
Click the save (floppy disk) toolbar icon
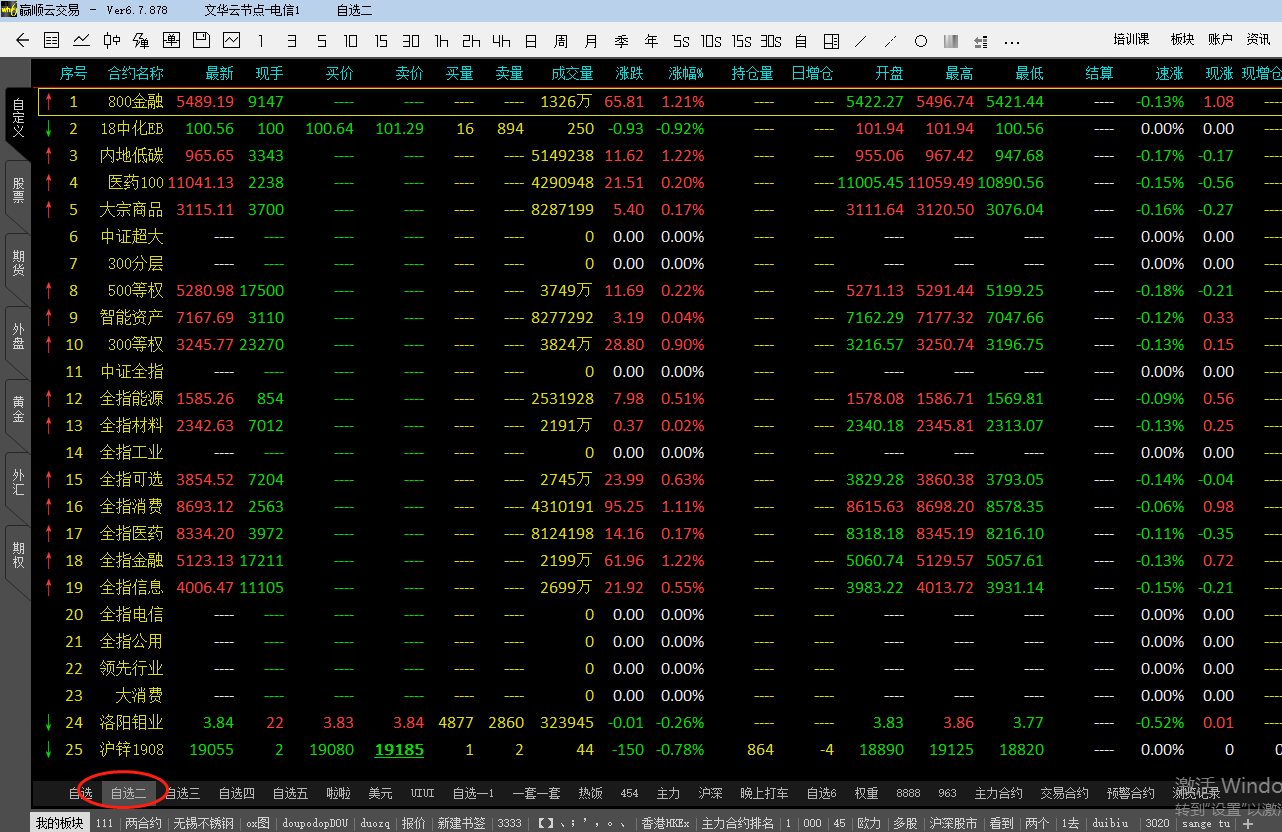click(201, 41)
